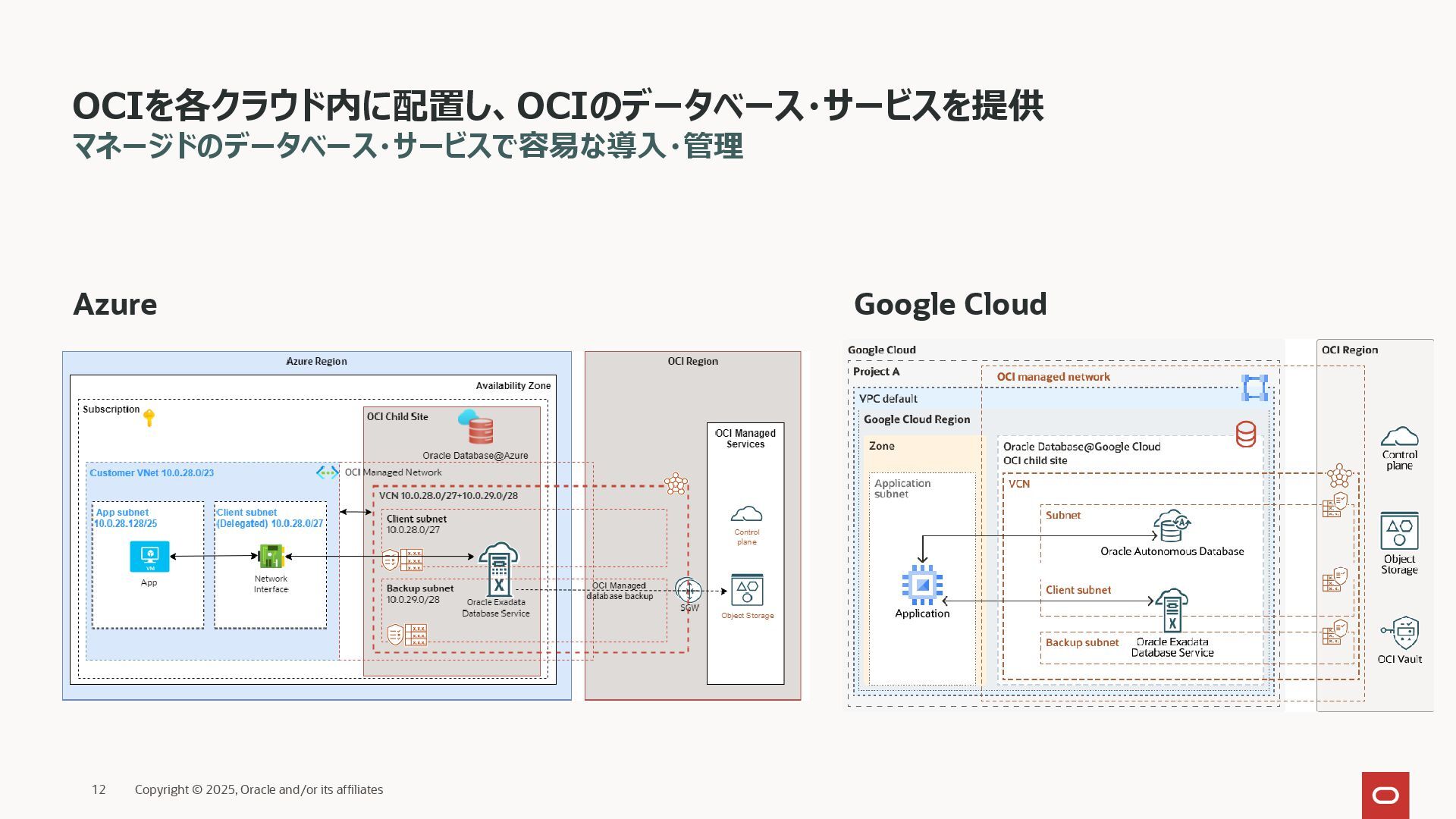Click the page number '12'

[x=99, y=789]
